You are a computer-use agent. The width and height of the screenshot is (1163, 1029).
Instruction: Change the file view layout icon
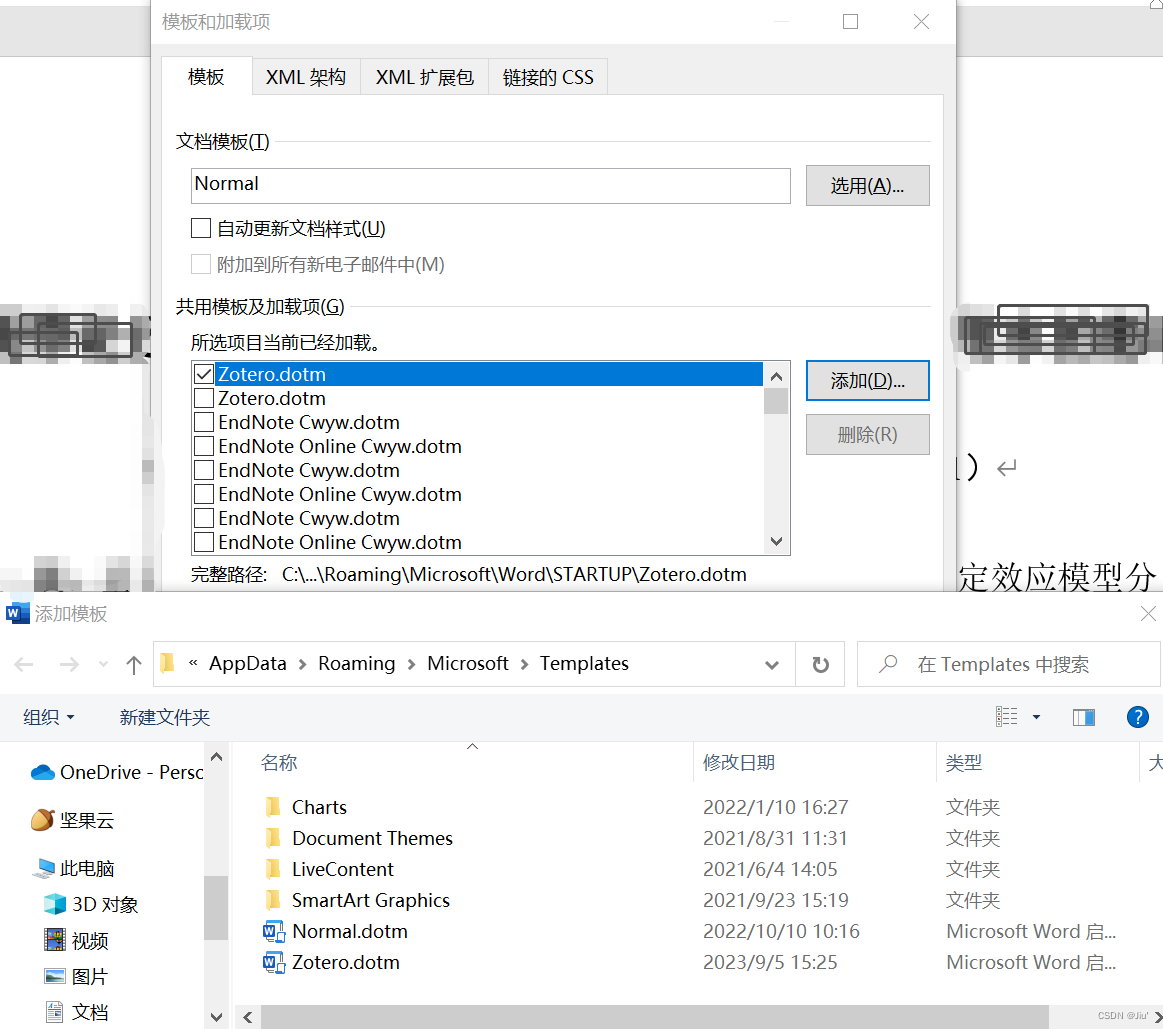click(1006, 717)
